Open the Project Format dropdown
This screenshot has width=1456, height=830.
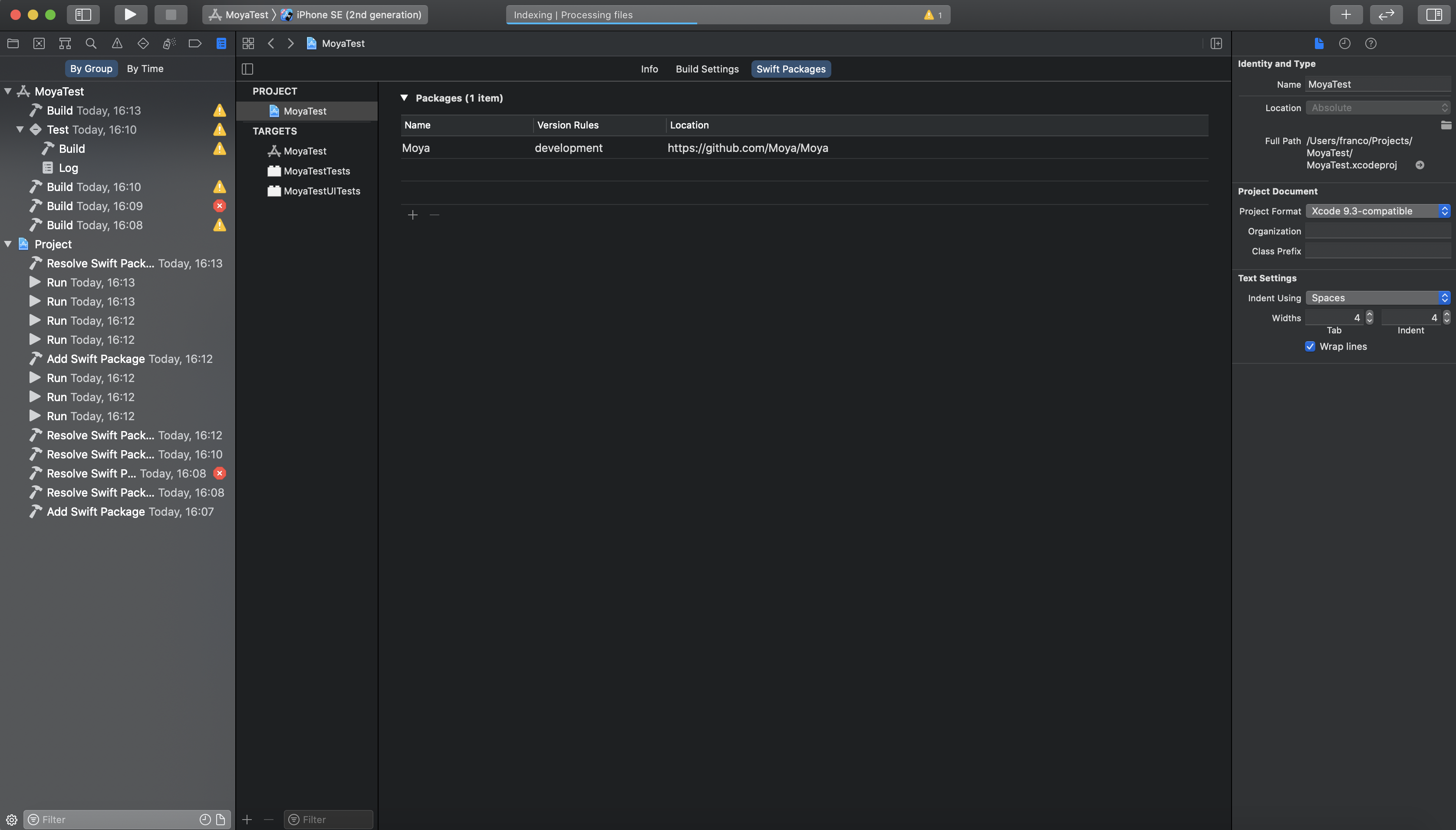(1377, 211)
